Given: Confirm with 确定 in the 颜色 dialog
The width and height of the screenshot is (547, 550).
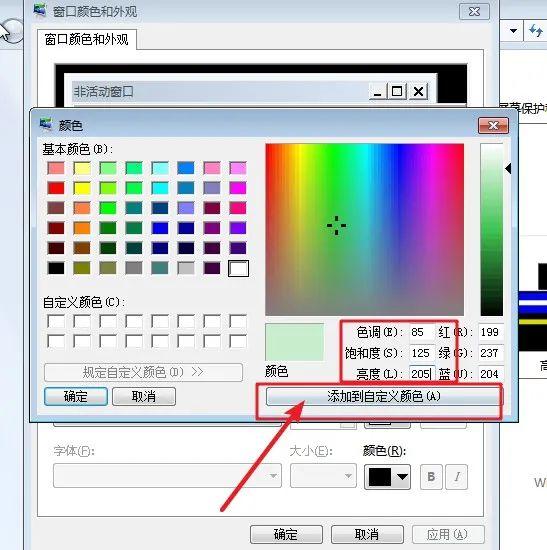Looking at the screenshot, I should pyautogui.click(x=76, y=396).
